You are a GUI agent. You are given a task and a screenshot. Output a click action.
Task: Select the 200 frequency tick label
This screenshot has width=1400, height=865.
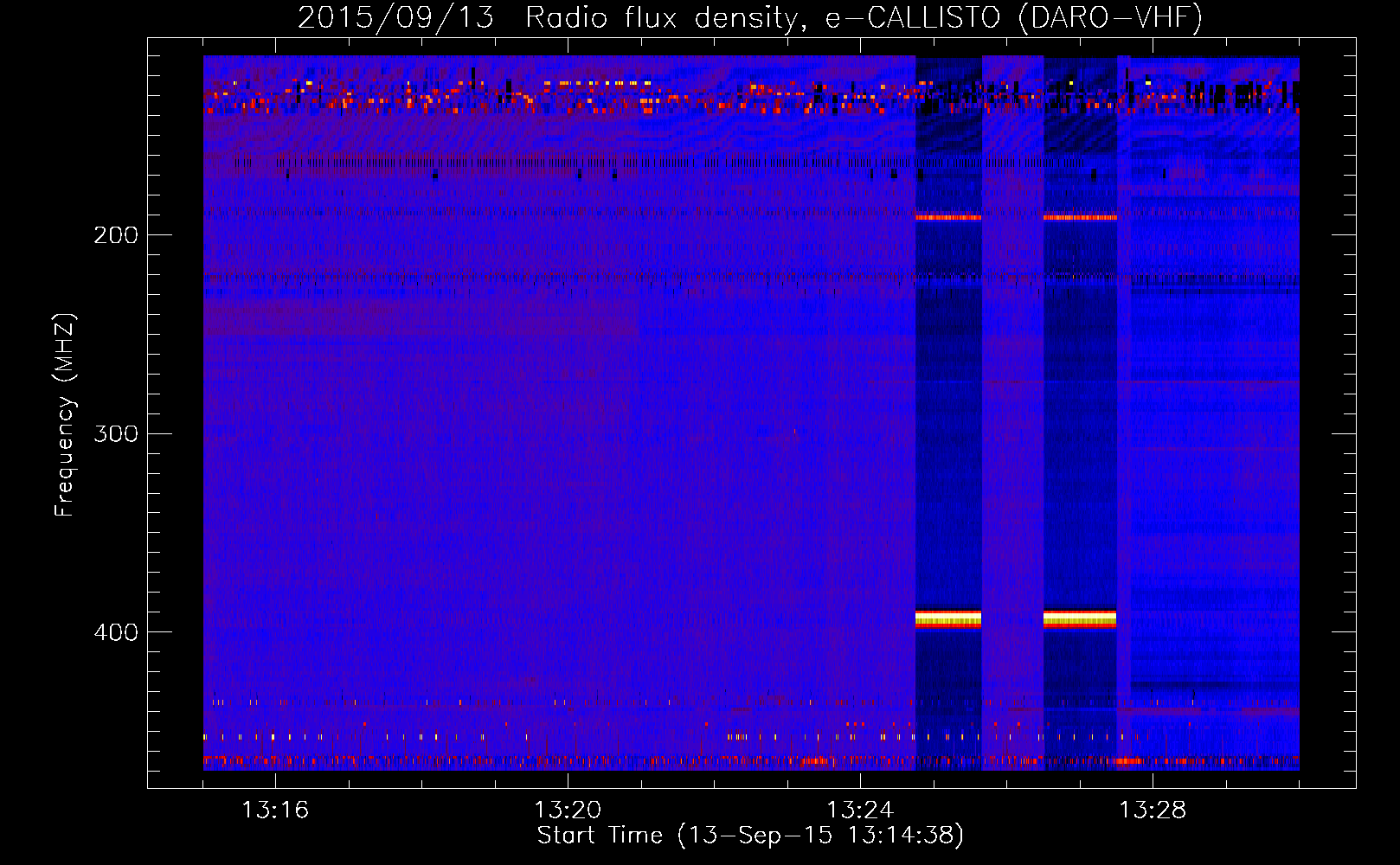point(115,235)
